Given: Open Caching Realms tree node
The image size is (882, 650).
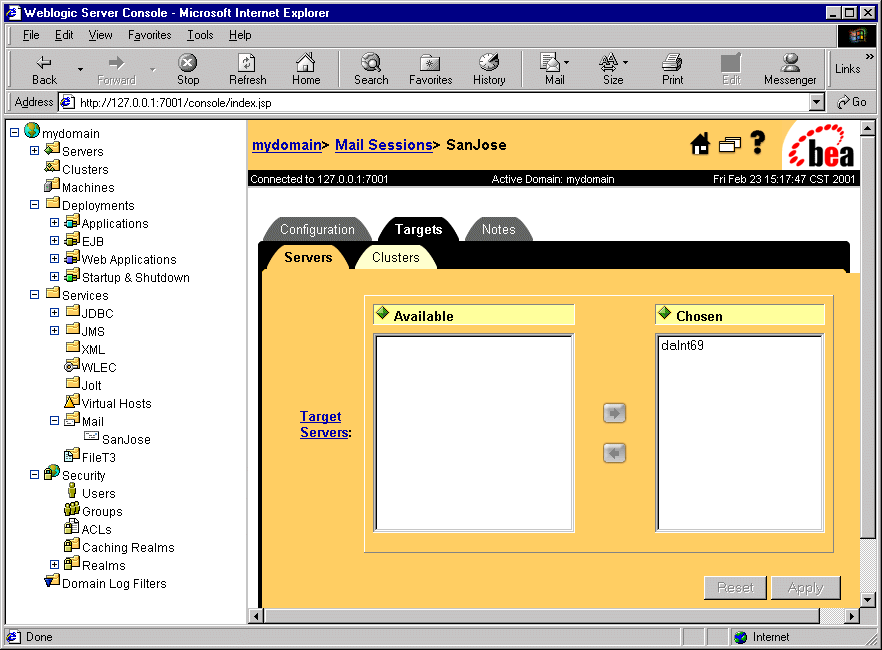Looking at the screenshot, I should pos(128,548).
